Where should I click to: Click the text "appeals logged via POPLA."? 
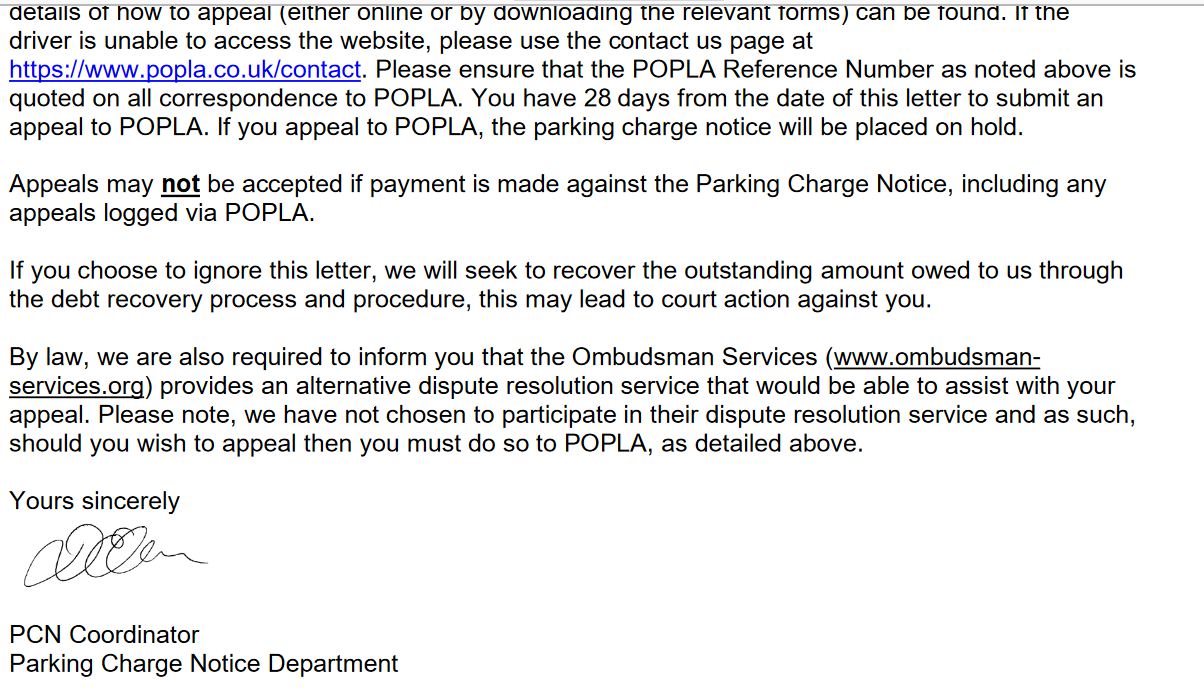point(162,212)
